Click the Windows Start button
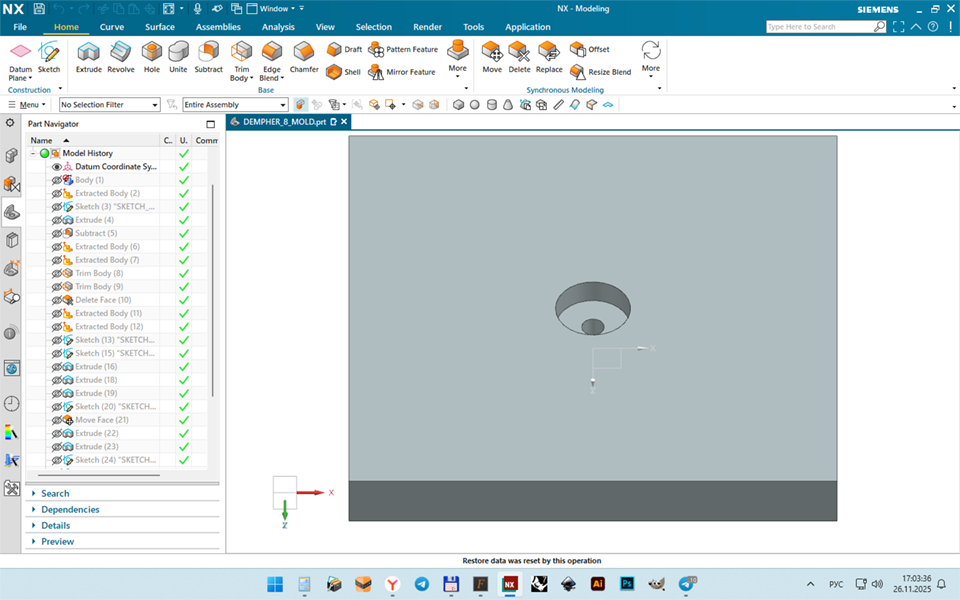Screen dimensions: 960x600 click(x=275, y=584)
